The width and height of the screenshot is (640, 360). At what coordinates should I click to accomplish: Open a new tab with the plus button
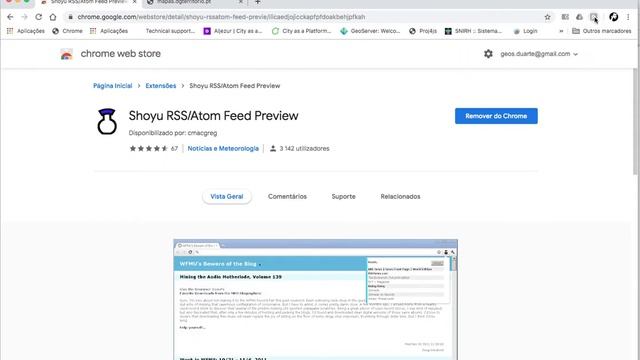(x=258, y=2)
